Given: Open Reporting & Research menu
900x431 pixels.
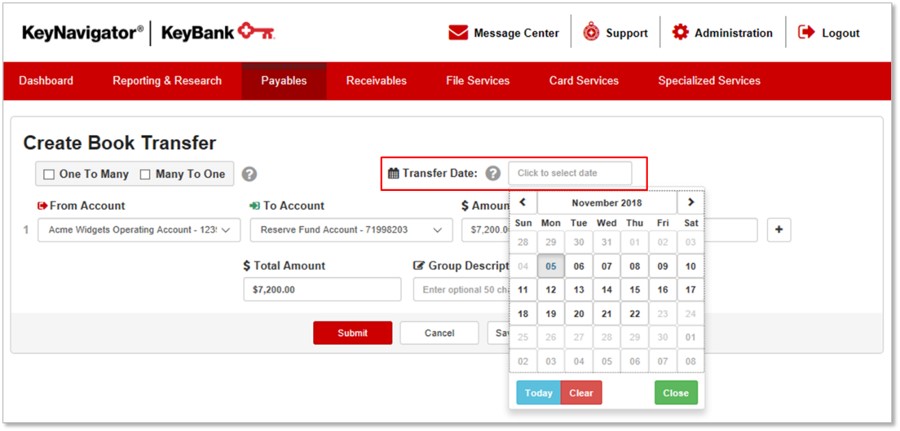Looking at the screenshot, I should [x=167, y=81].
